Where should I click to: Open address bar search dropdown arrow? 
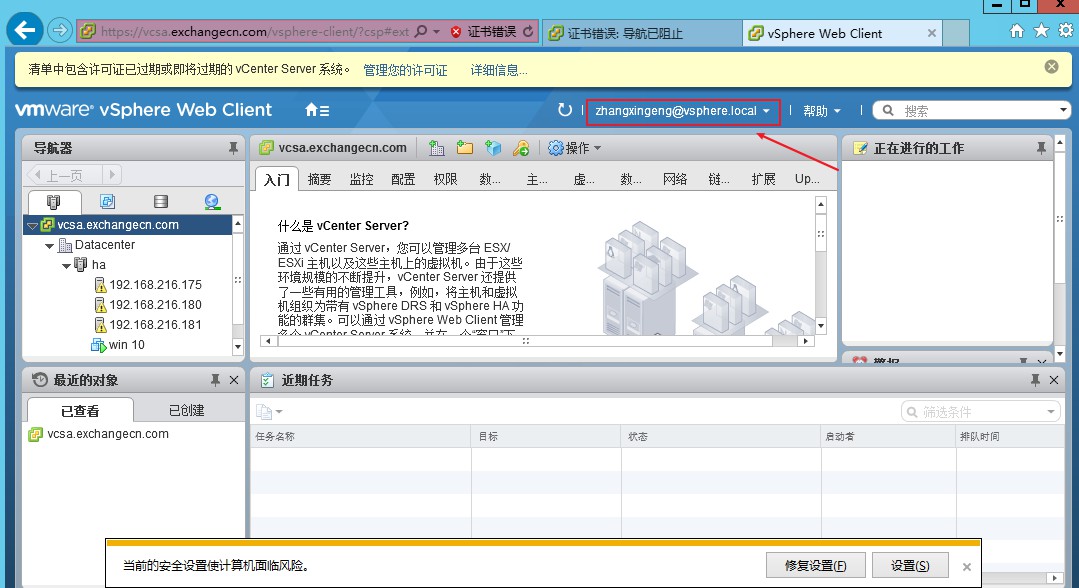(436, 32)
